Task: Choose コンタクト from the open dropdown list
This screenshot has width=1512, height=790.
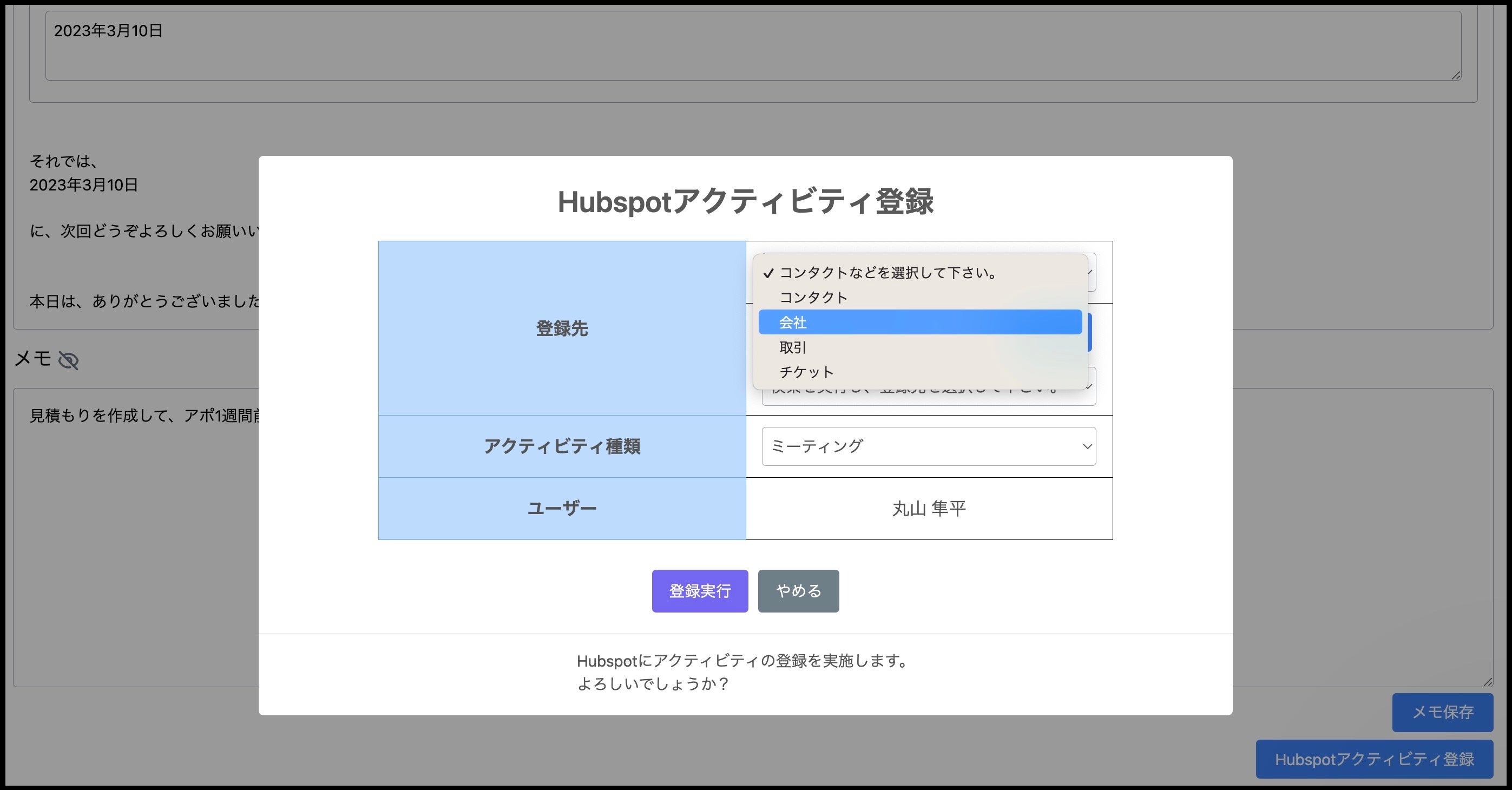Action: 813,298
